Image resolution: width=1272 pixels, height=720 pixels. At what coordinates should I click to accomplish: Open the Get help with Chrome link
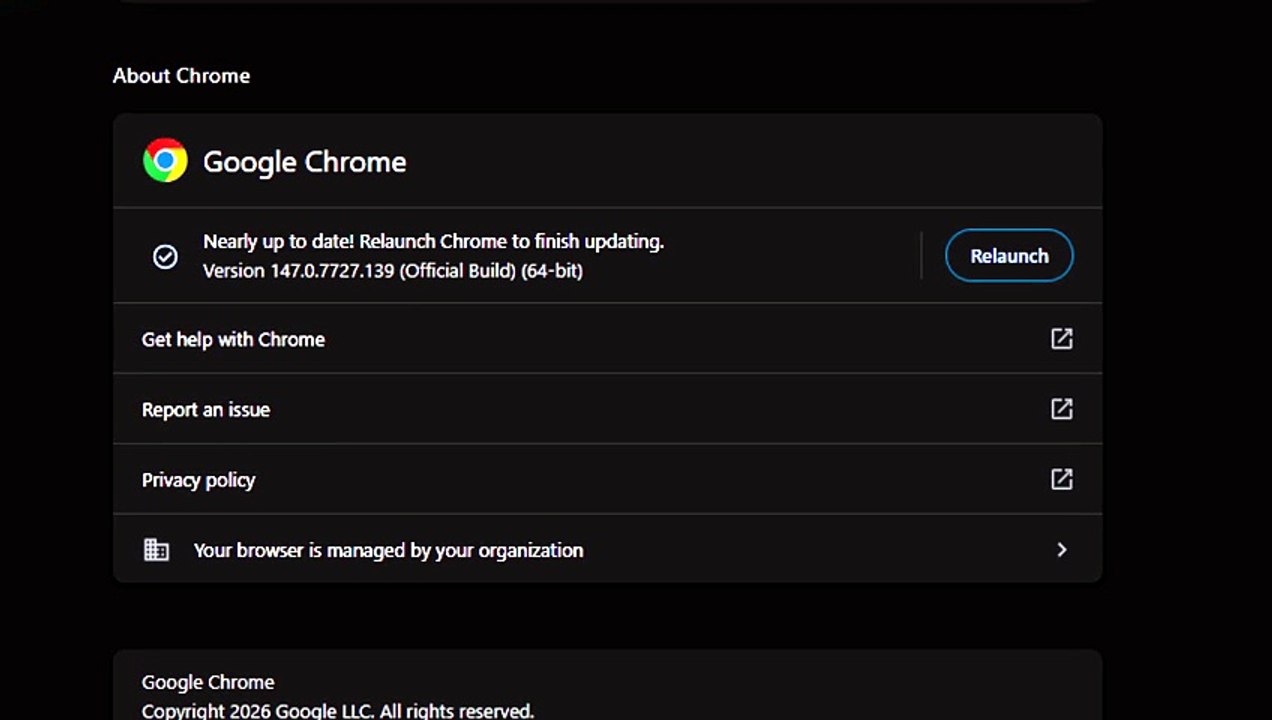607,339
